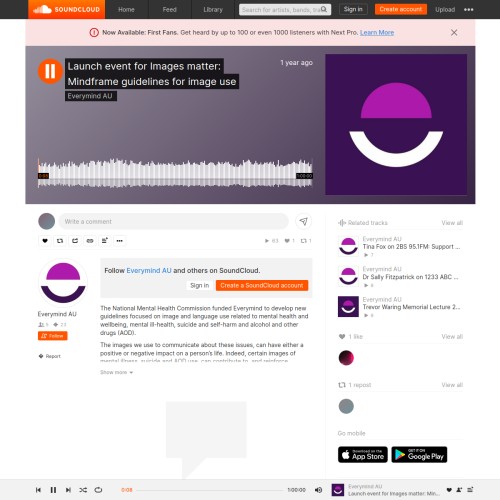
Task: Mute the volume in the bottom player
Action: (x=318, y=490)
